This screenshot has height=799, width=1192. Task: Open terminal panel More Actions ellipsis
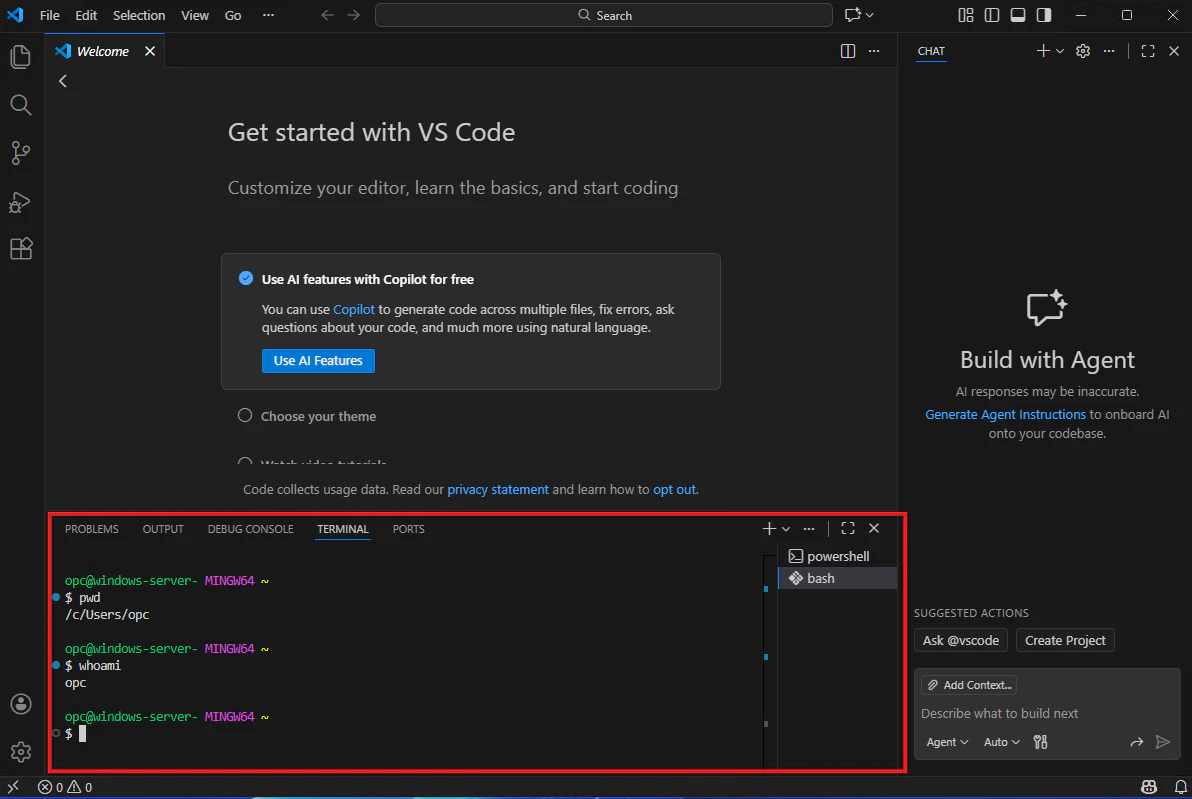(x=809, y=528)
